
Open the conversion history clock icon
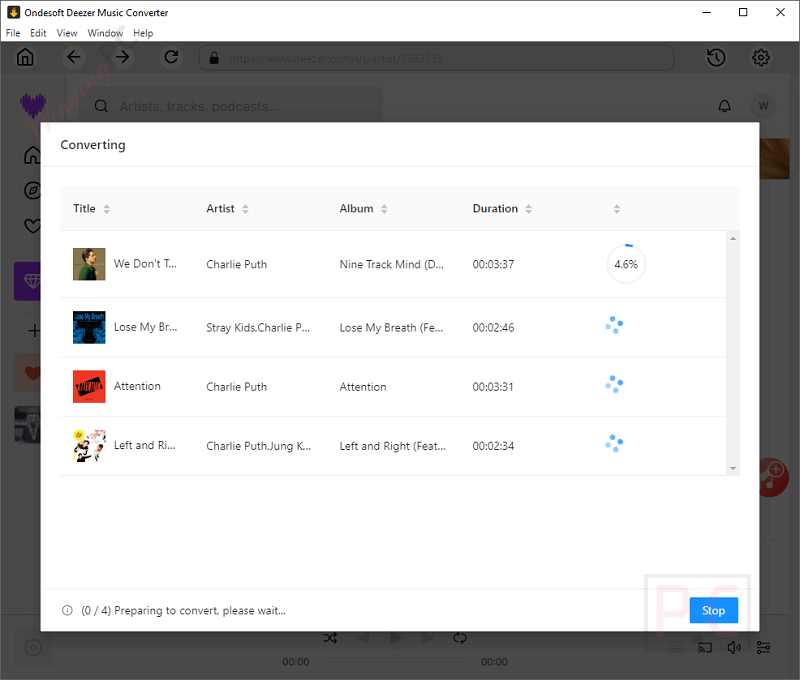click(716, 58)
